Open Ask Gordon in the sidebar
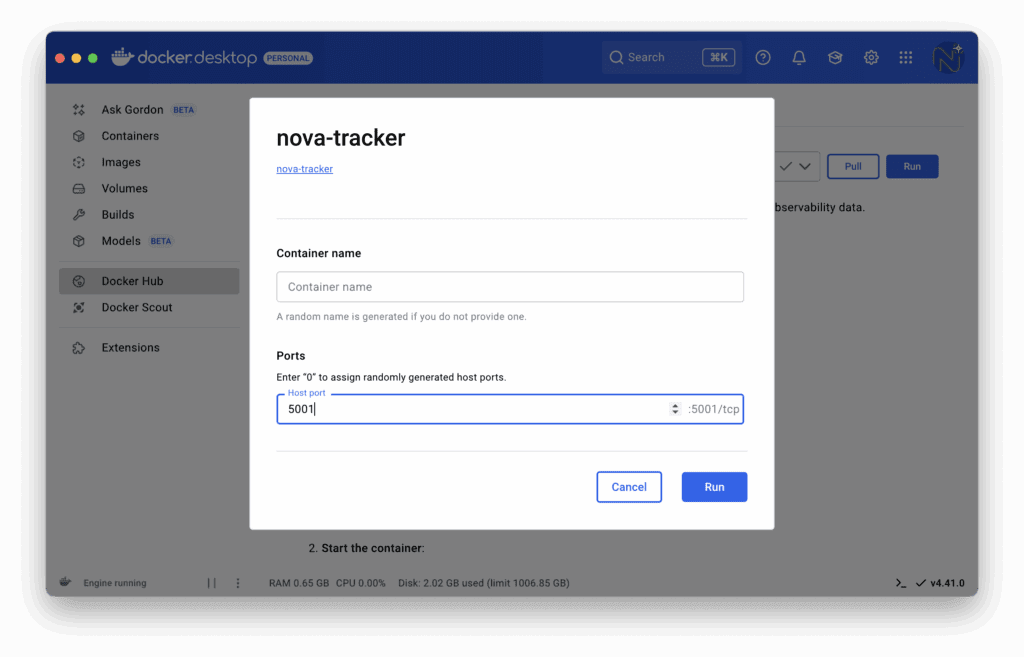This screenshot has height=657, width=1024. (149, 110)
